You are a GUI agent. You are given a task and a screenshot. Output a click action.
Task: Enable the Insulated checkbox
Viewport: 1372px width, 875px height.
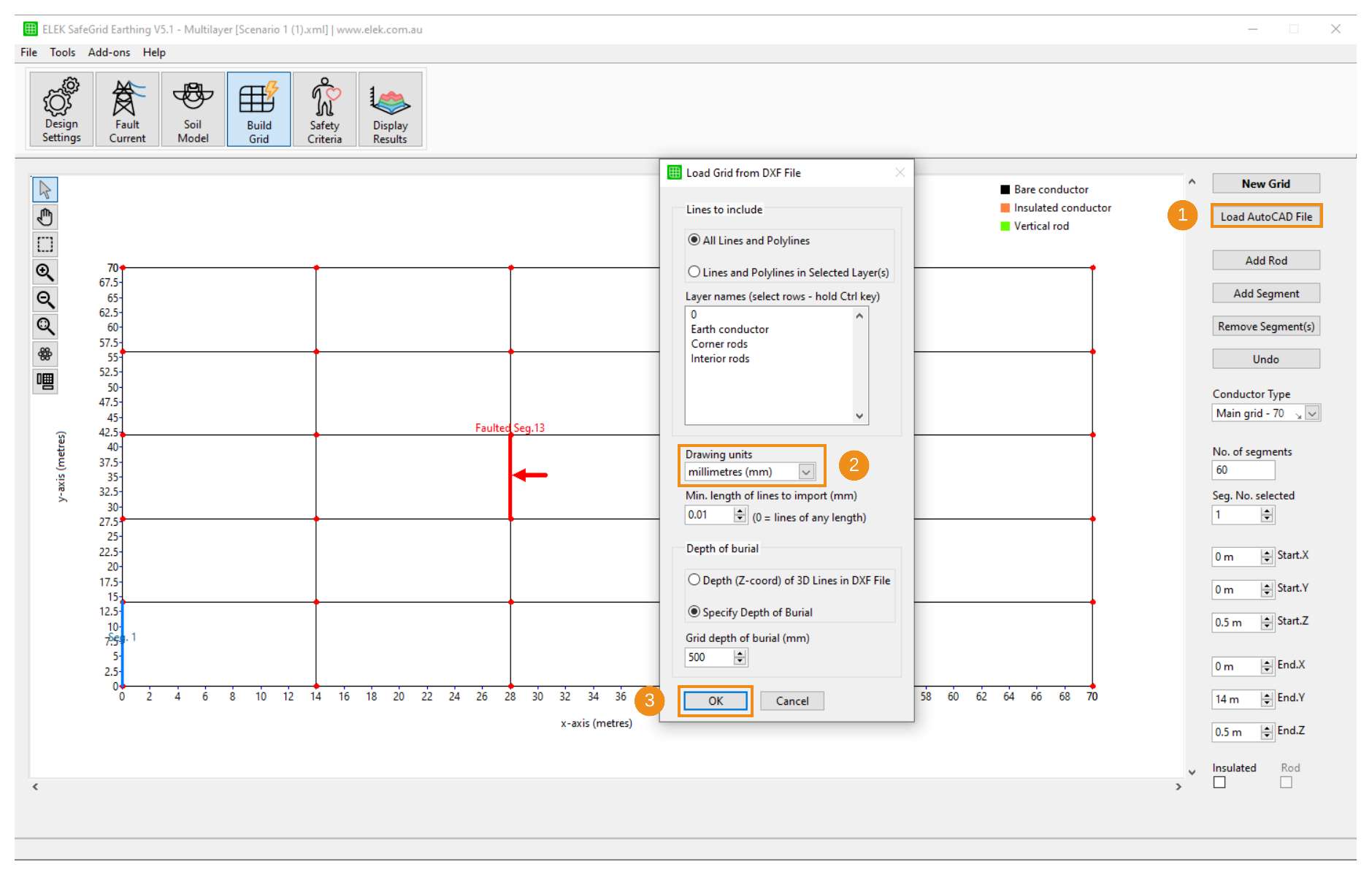point(1220,782)
